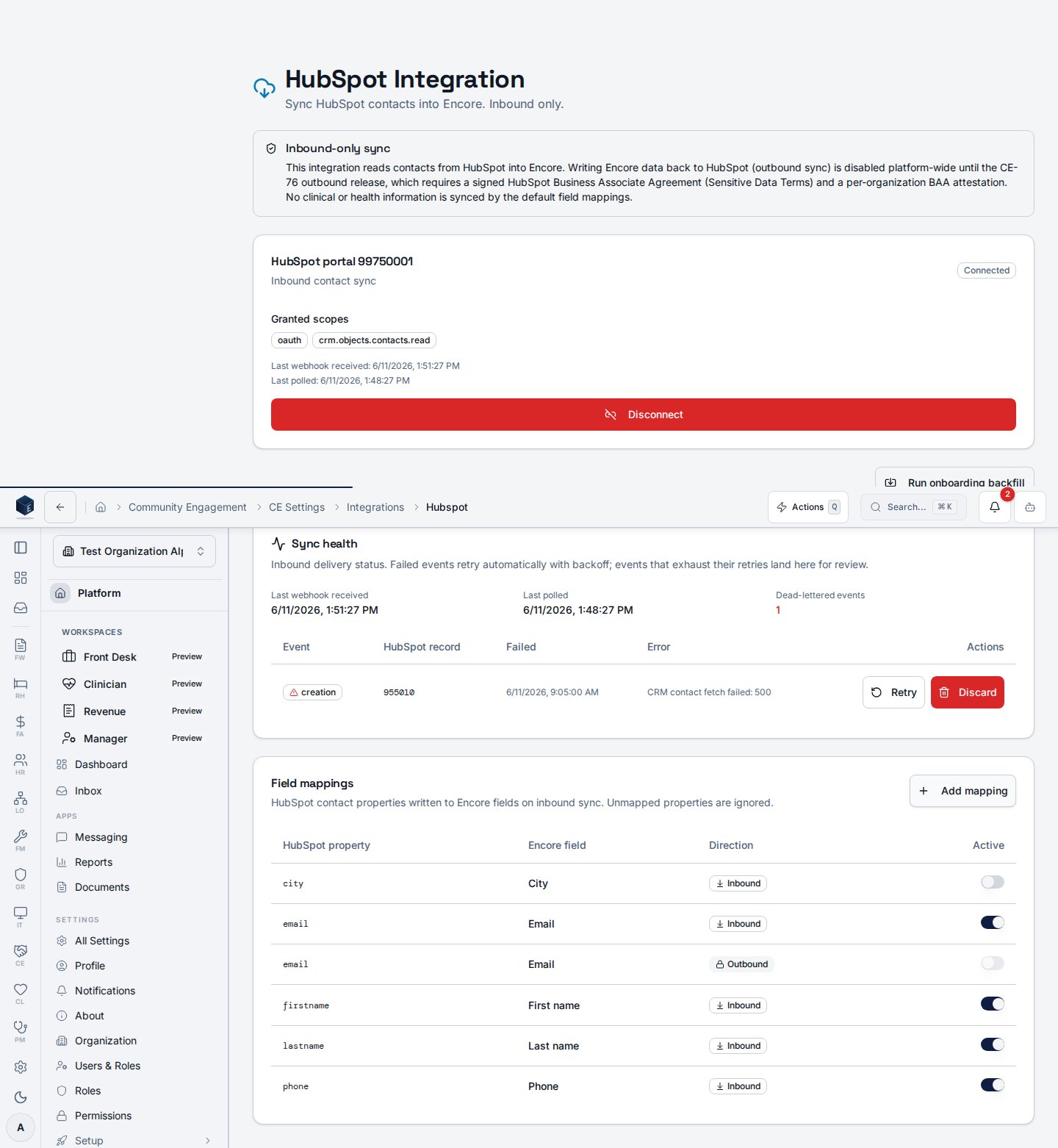Open the FW module icon
This screenshot has height=1148, width=1058.
coord(21,648)
